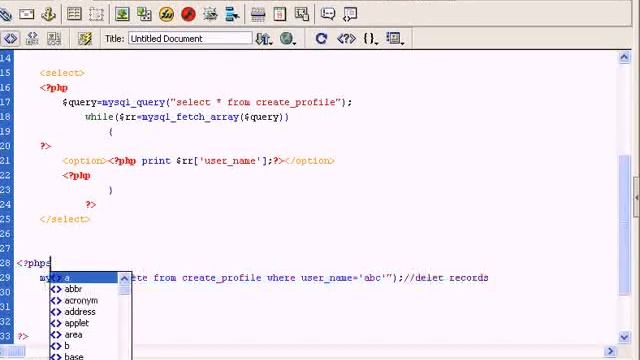
Task: Click 'mysql_fetch_array' in the while statement
Action: click(x=190, y=117)
